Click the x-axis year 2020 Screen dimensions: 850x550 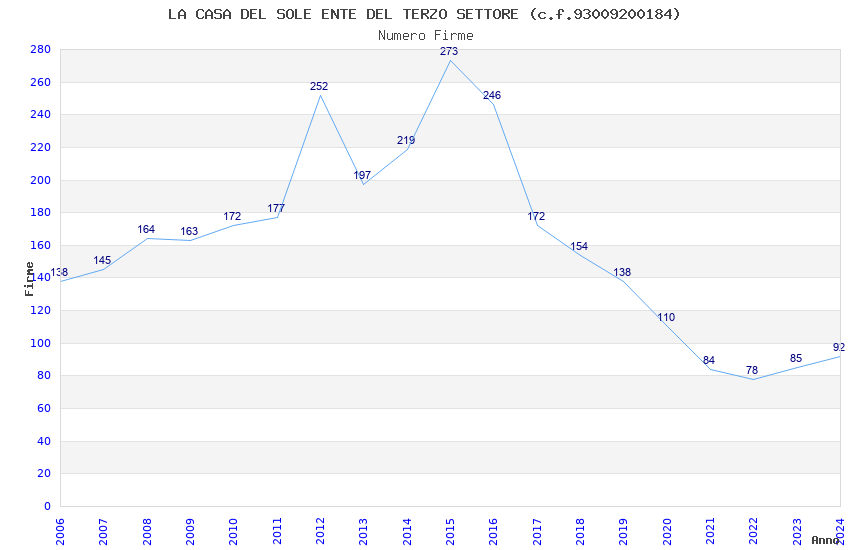667,532
